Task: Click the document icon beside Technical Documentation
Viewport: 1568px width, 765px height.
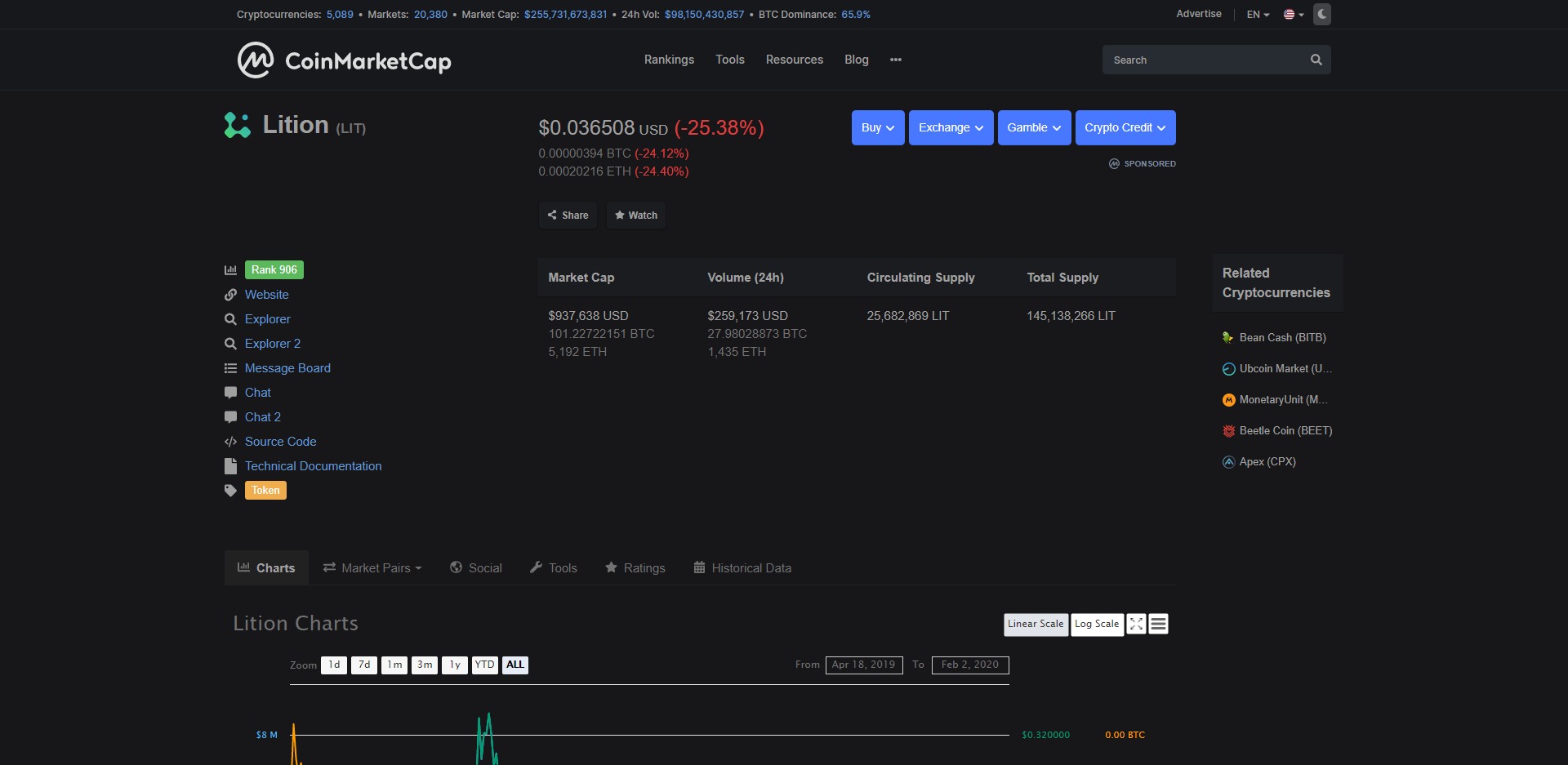Action: pos(230,466)
